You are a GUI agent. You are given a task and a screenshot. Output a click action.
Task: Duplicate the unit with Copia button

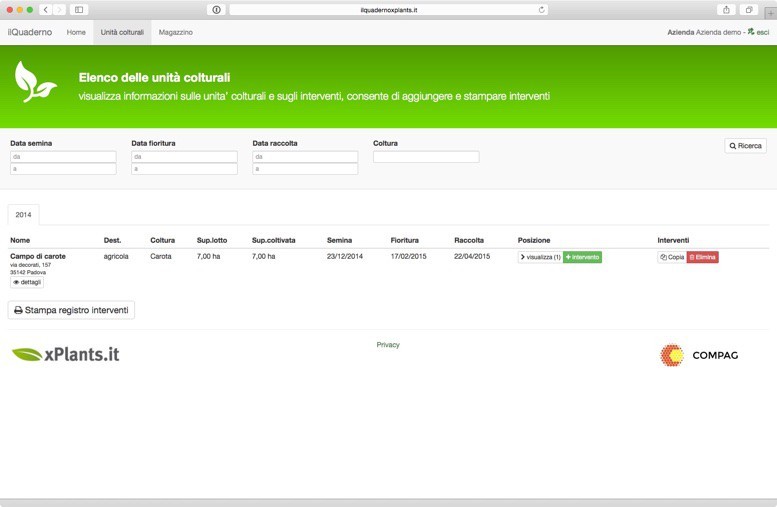[672, 257]
